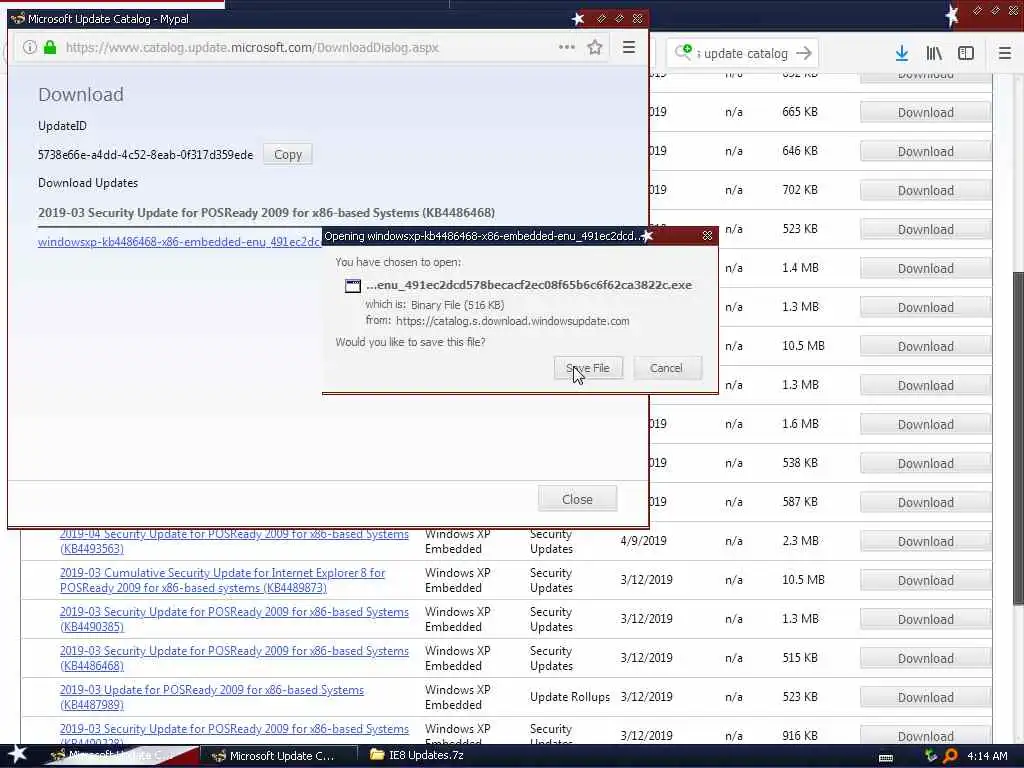Viewport: 1024px width, 768px height.
Task: Click 'Update Rollups' classification cell
Action: click(569, 697)
